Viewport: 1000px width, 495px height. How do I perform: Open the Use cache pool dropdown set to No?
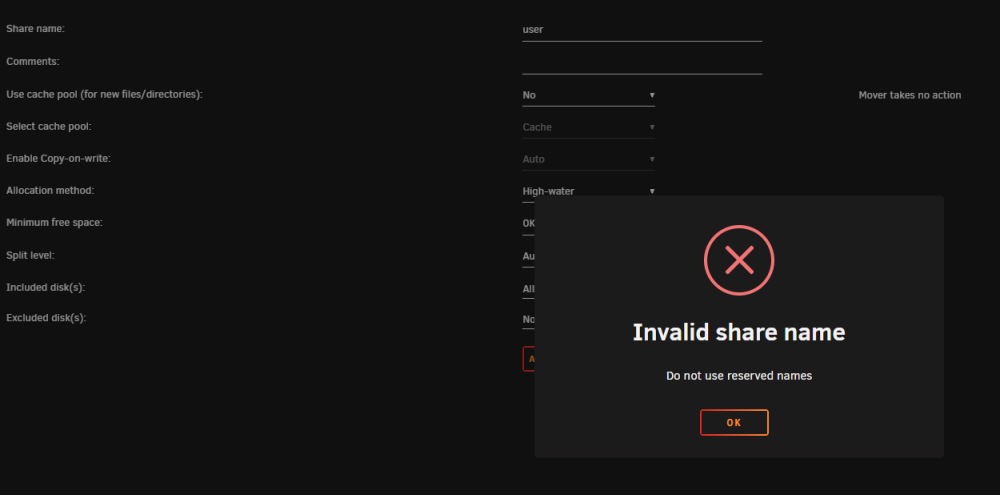[589, 95]
